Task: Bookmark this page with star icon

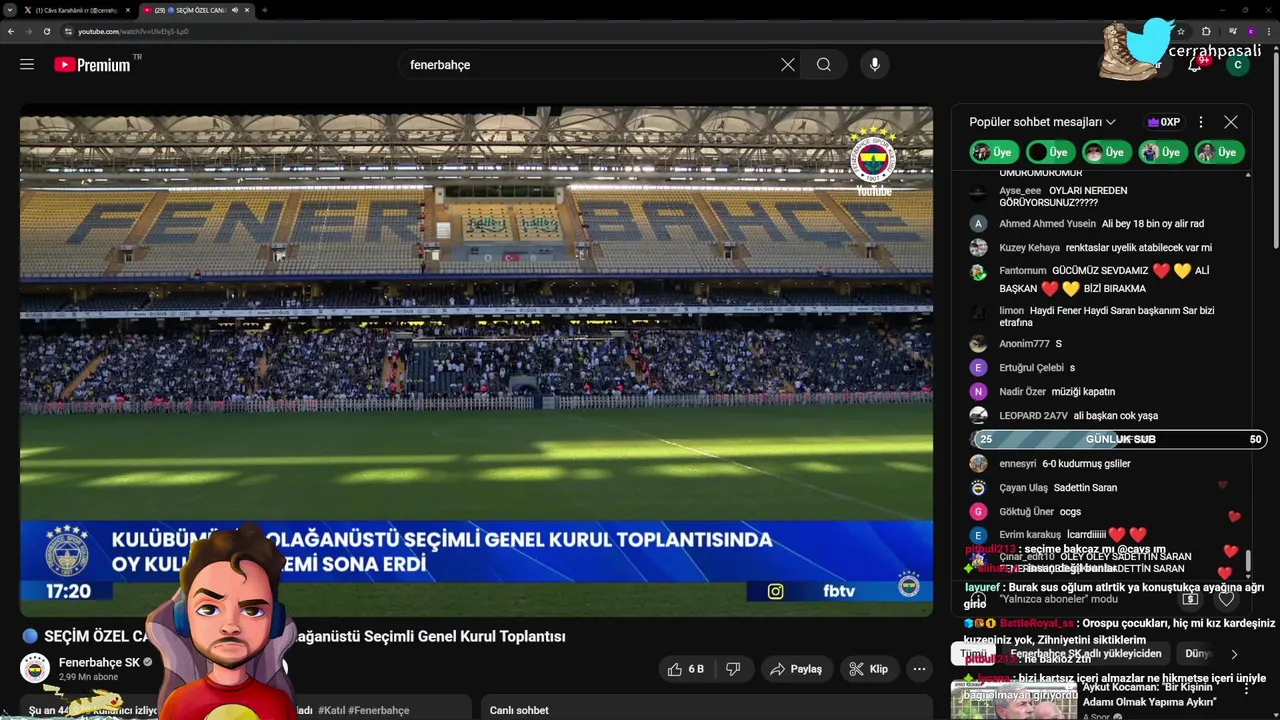Action: click(x=1181, y=31)
